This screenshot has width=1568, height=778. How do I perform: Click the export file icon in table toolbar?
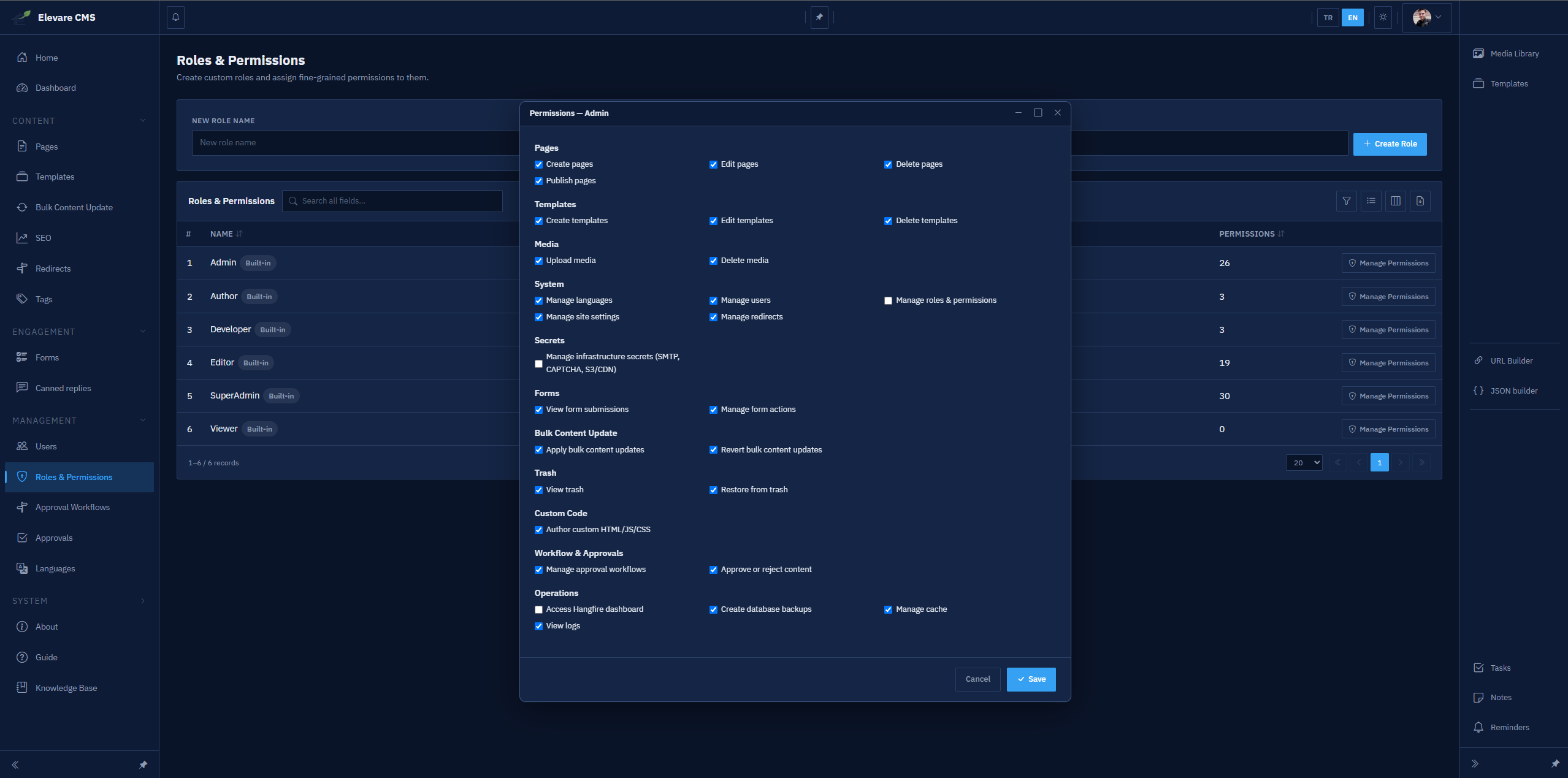1420,201
